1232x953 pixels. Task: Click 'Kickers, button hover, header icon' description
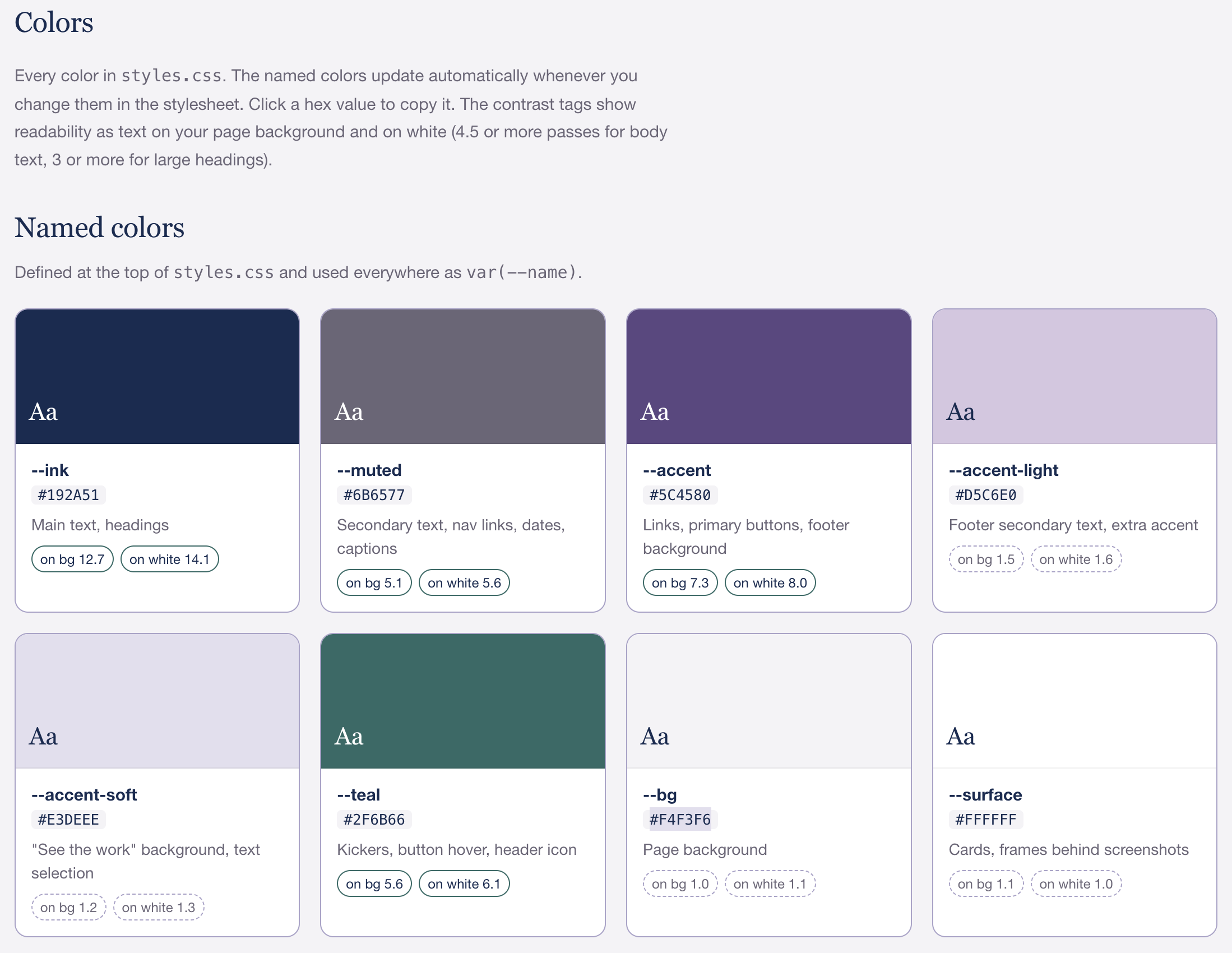[x=457, y=849]
